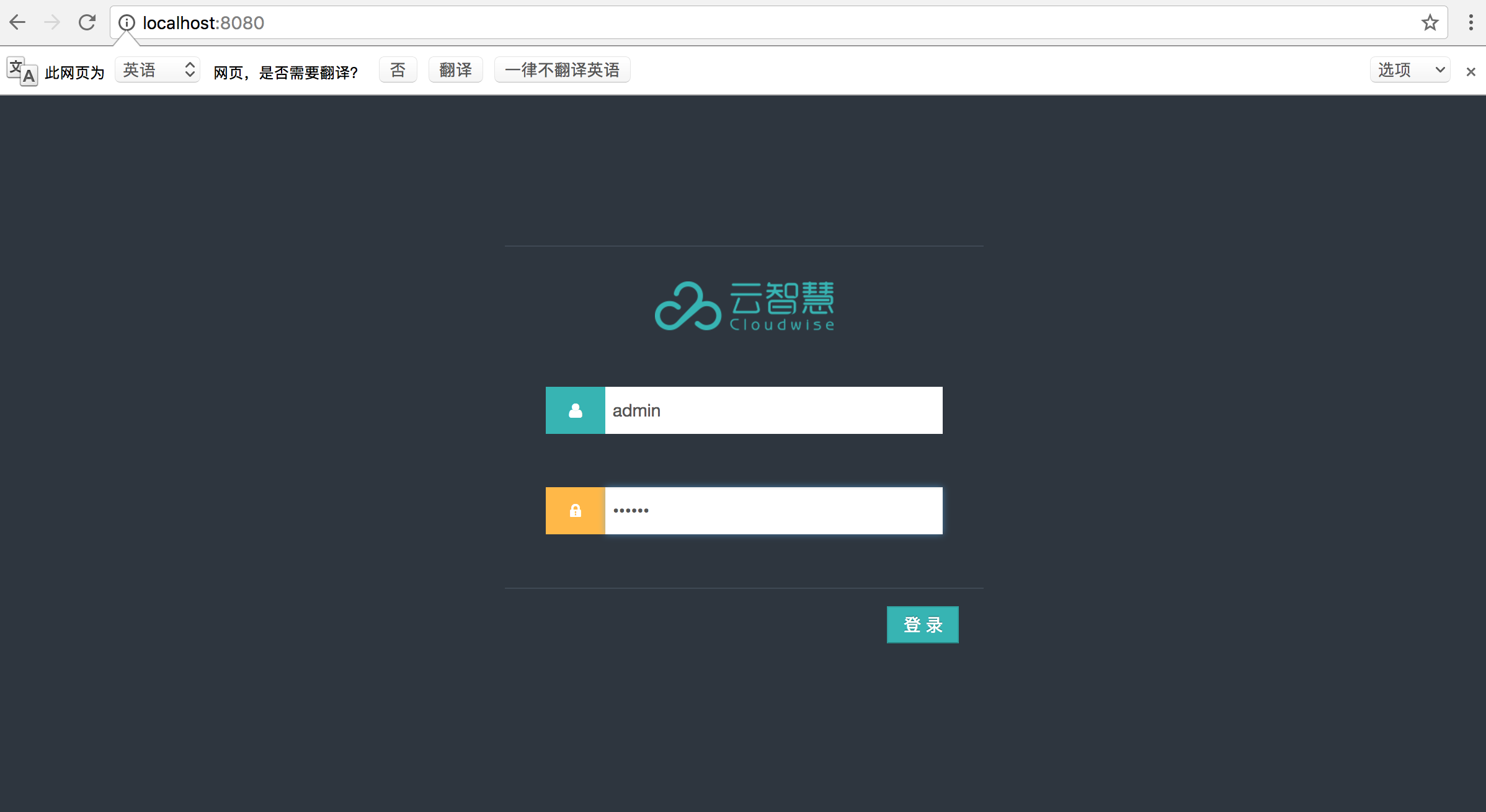
Task: Click 一律不翻译英语 button
Action: tap(562, 70)
